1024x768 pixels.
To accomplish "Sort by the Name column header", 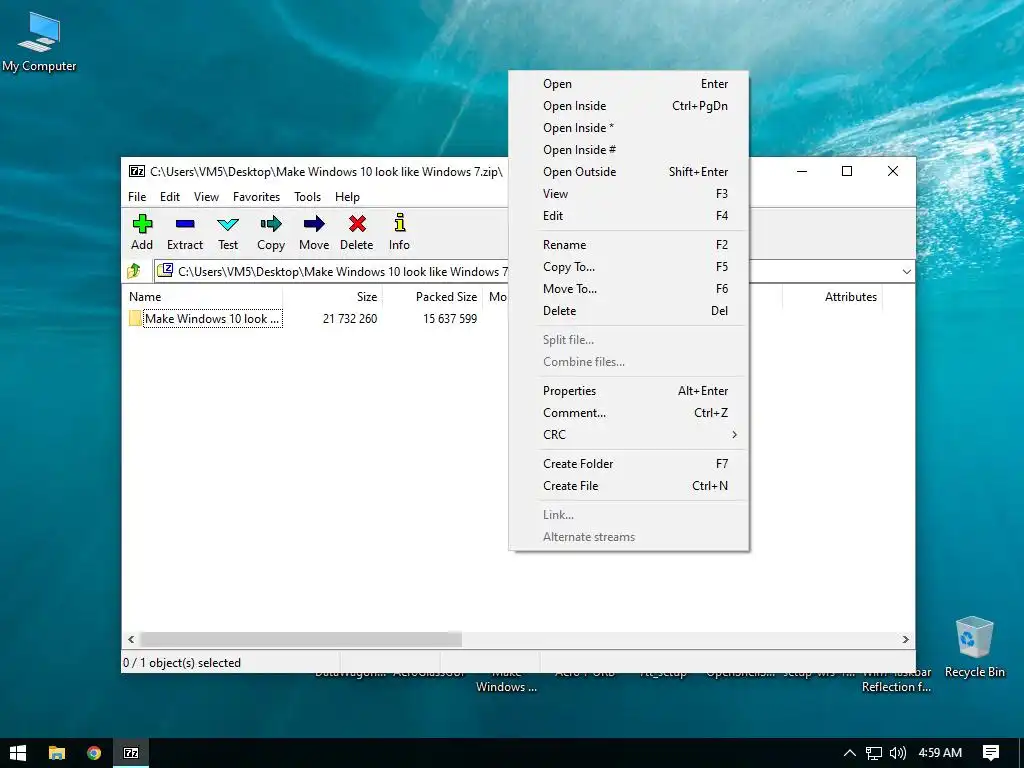I will 203,296.
